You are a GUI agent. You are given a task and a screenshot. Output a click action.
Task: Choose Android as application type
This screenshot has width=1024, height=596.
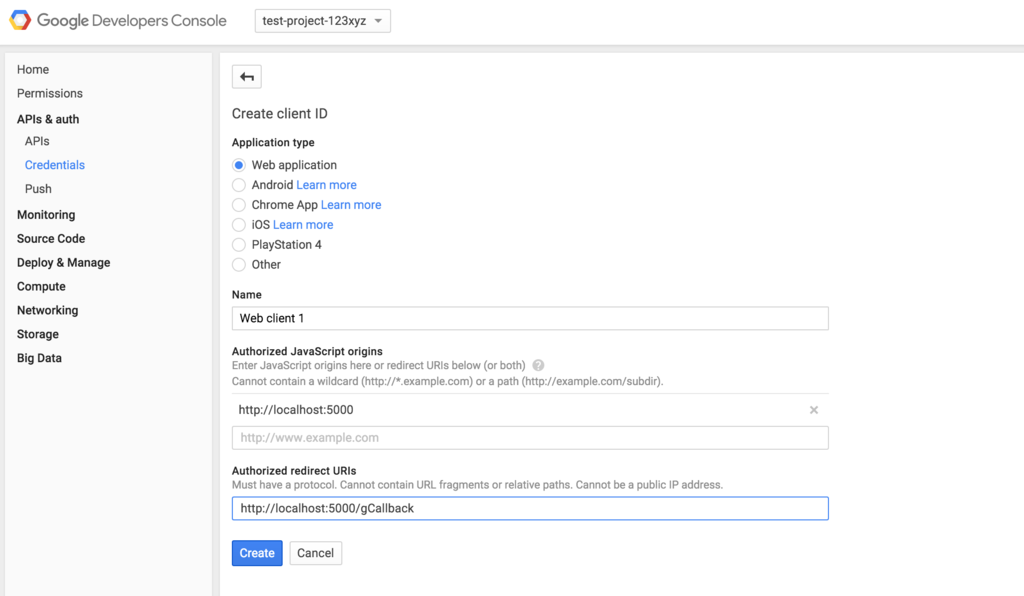tap(239, 185)
